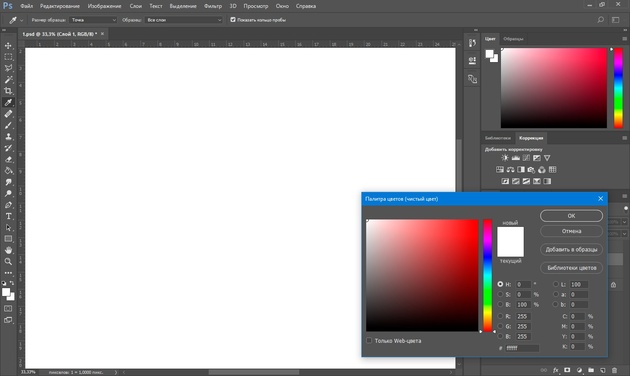Image resolution: width=630 pixels, height=376 pixels.
Task: Open the Коррекция panel flyout menu
Action: [624, 138]
